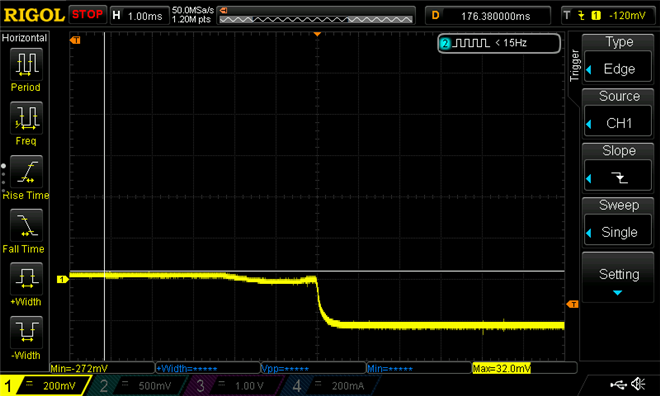Click the Horizontal measurement menu header

24,38
